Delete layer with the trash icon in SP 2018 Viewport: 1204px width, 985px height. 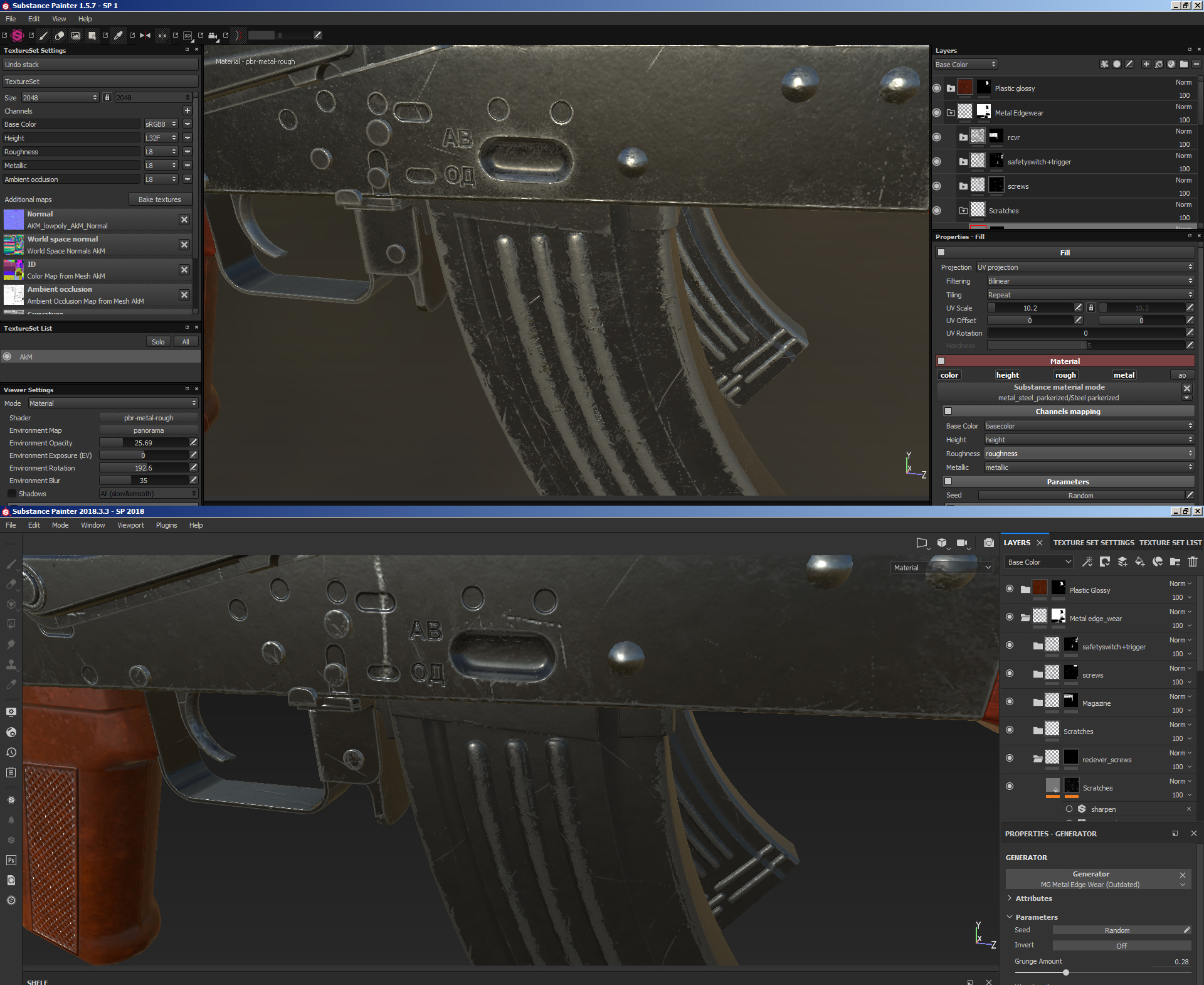pos(1193,562)
